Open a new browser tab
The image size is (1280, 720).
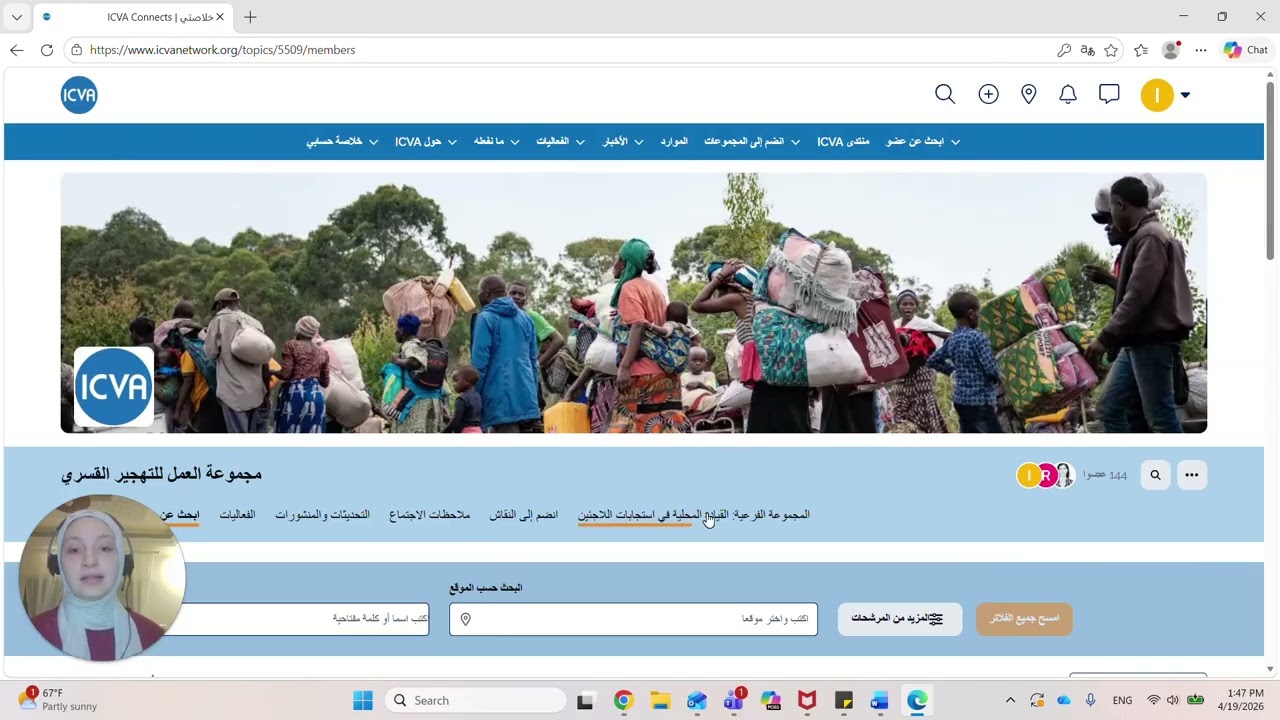point(250,17)
